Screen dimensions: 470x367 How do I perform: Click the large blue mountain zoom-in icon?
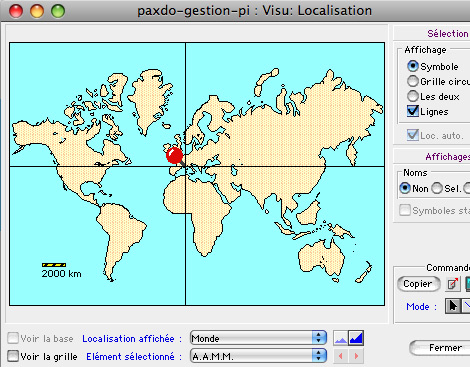(x=356, y=338)
